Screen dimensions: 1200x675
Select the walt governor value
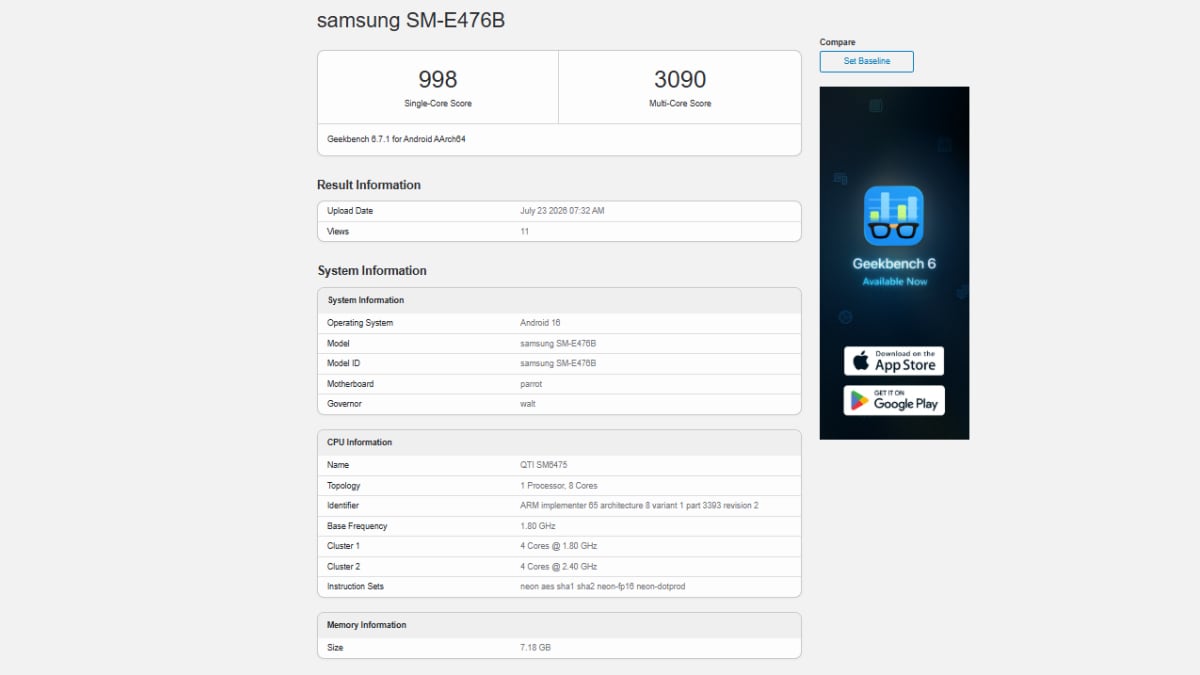coord(528,404)
